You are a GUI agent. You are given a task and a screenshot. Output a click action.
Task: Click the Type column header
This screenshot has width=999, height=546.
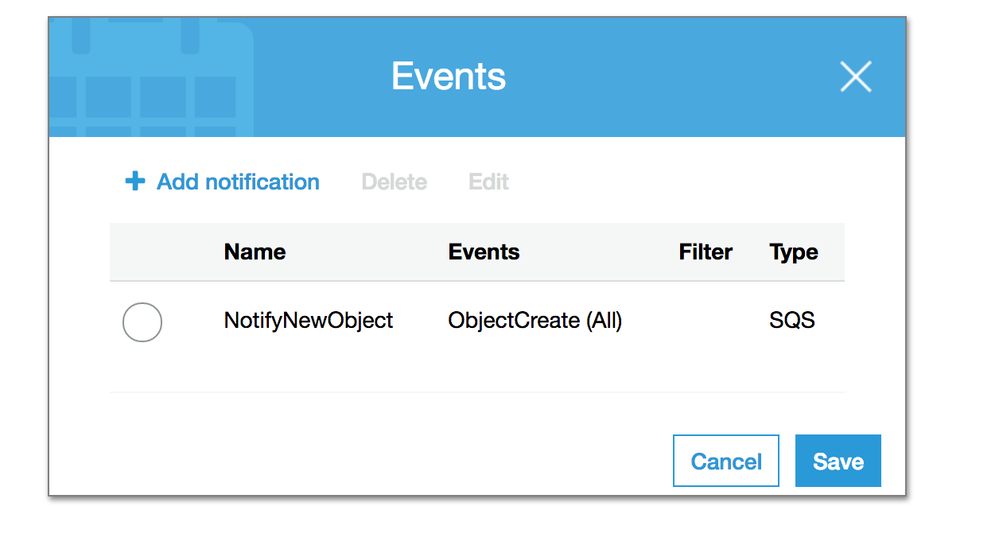pyautogui.click(x=794, y=252)
